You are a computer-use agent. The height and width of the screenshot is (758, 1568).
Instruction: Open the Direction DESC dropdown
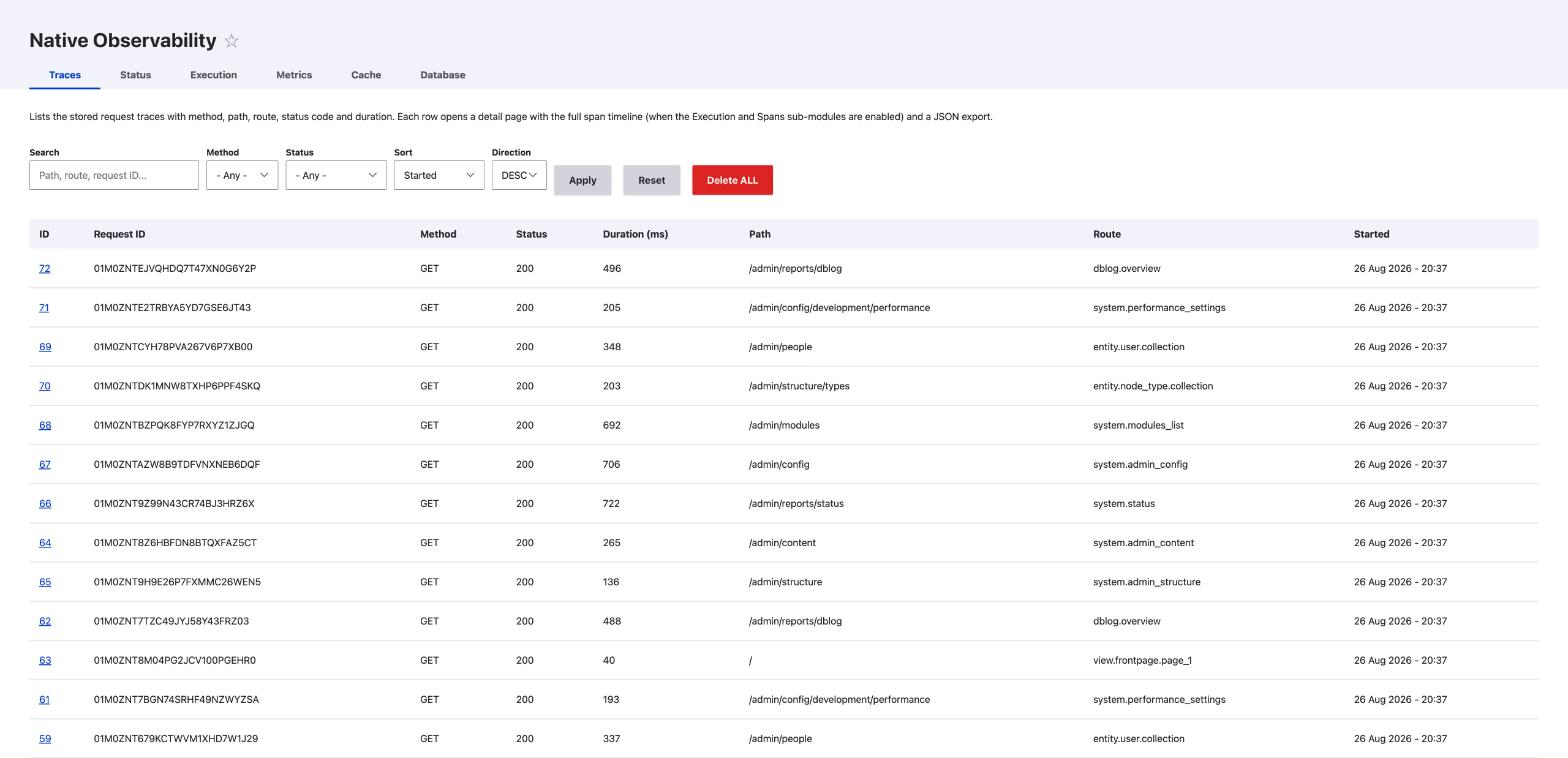pyautogui.click(x=519, y=175)
